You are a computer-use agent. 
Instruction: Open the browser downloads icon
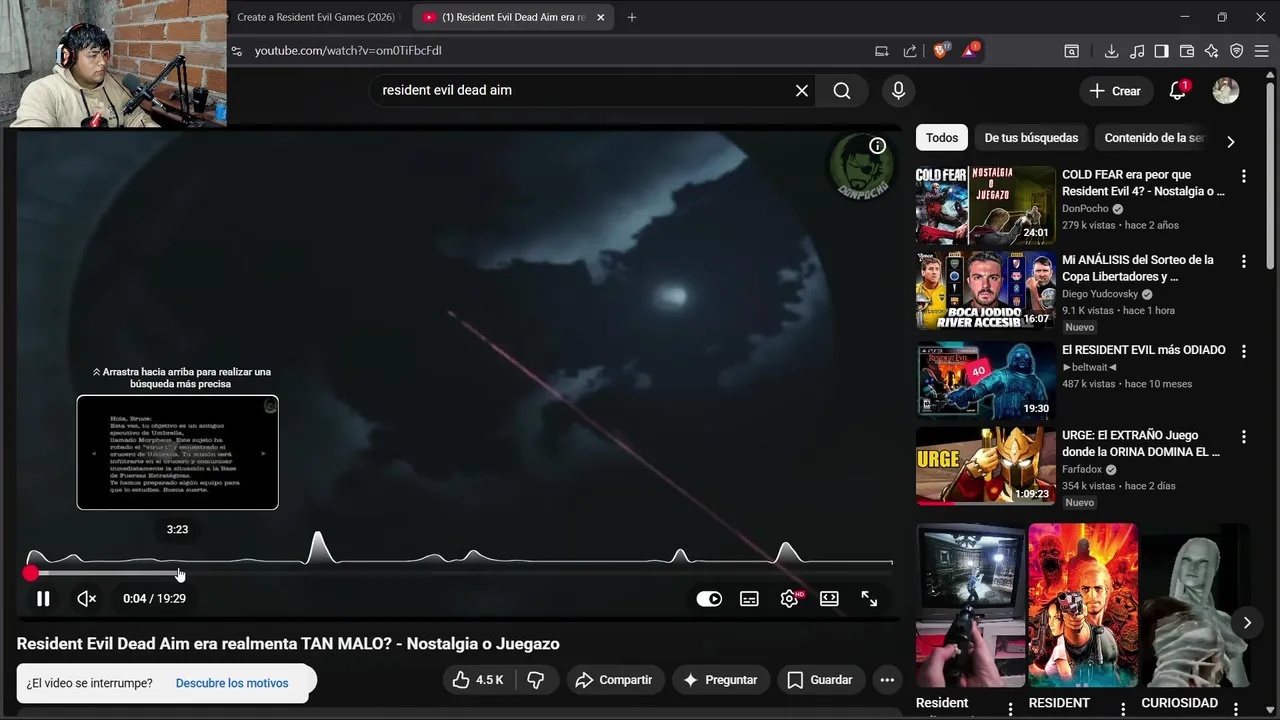click(x=1111, y=51)
